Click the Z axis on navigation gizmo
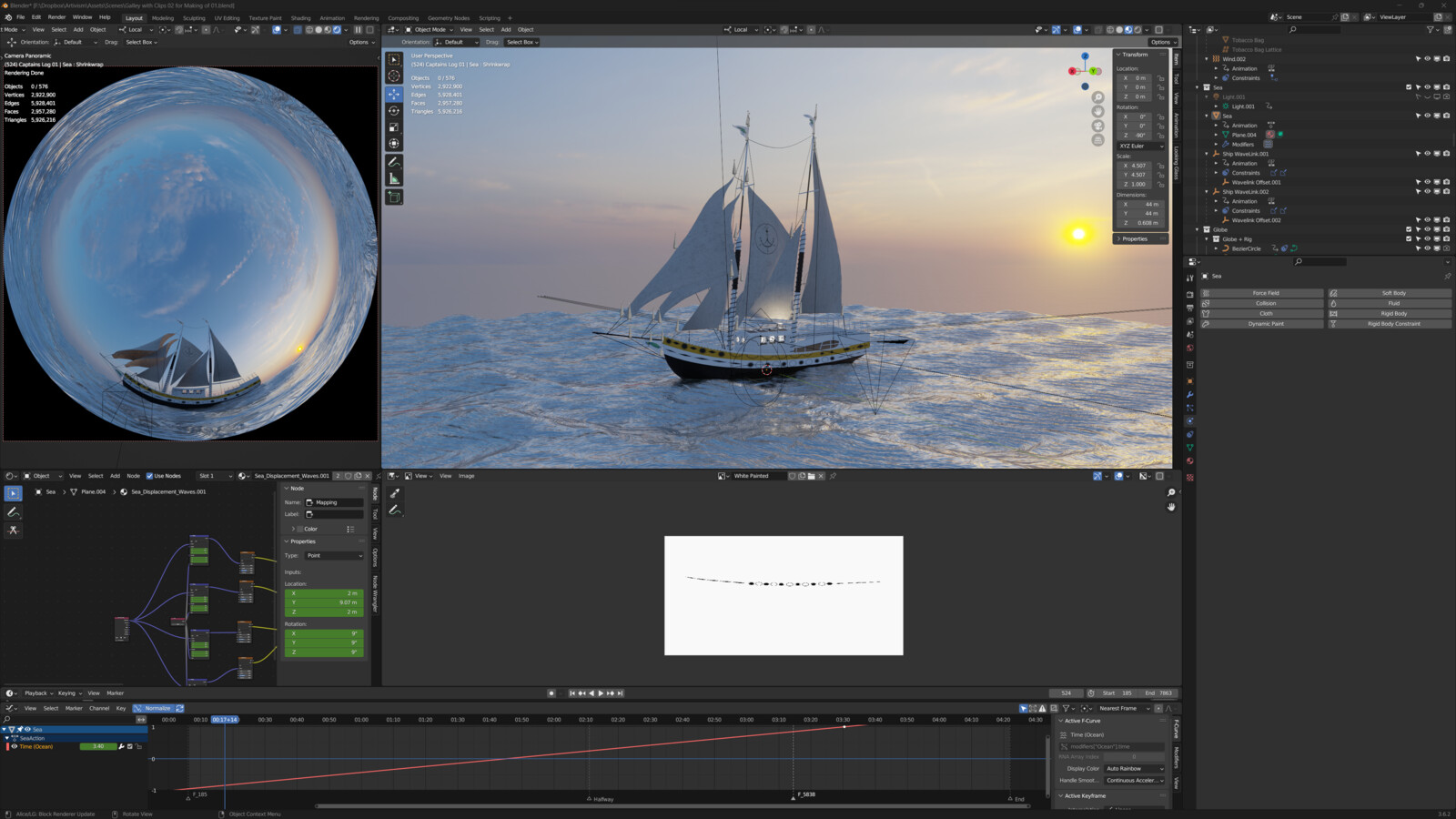This screenshot has width=1456, height=819. point(1085,56)
